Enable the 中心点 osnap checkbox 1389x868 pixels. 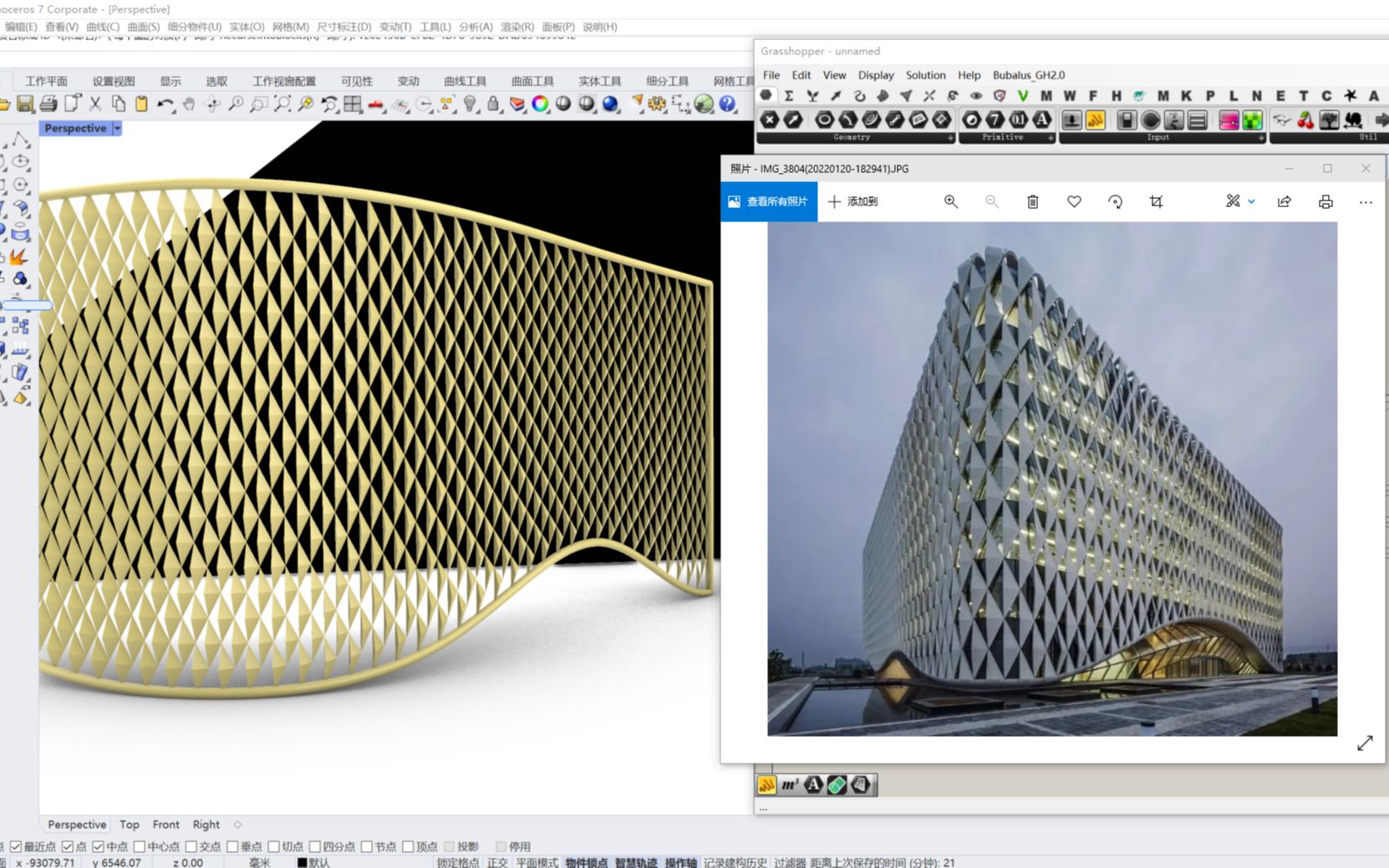(140, 847)
